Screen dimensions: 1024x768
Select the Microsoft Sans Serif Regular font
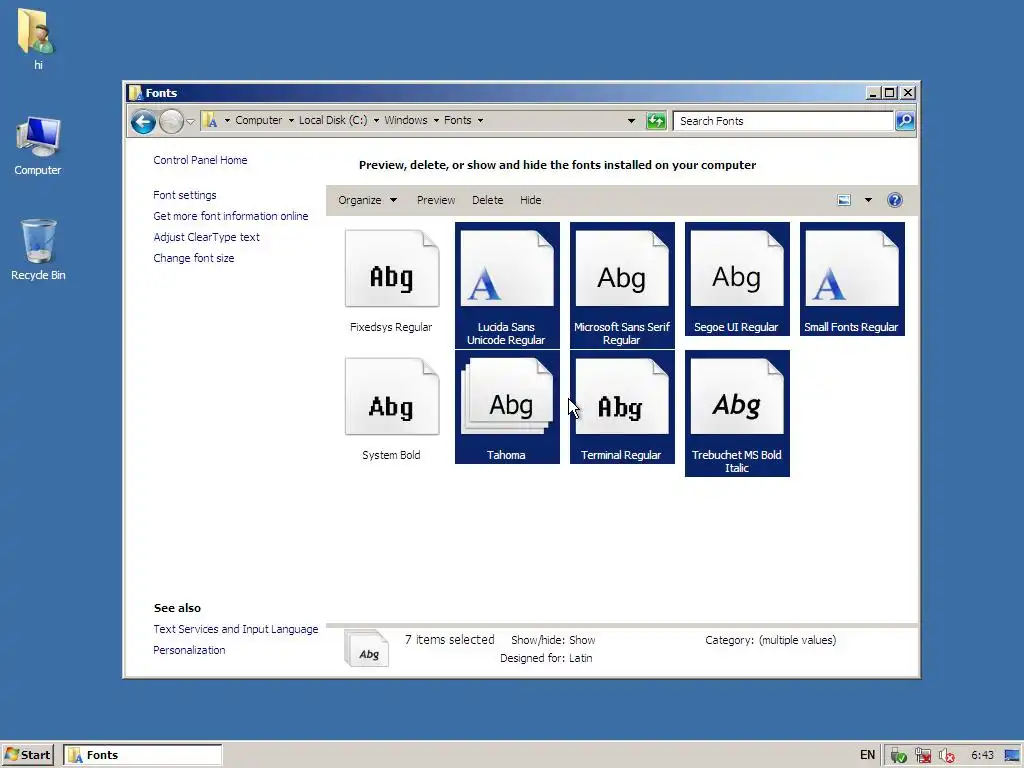622,284
